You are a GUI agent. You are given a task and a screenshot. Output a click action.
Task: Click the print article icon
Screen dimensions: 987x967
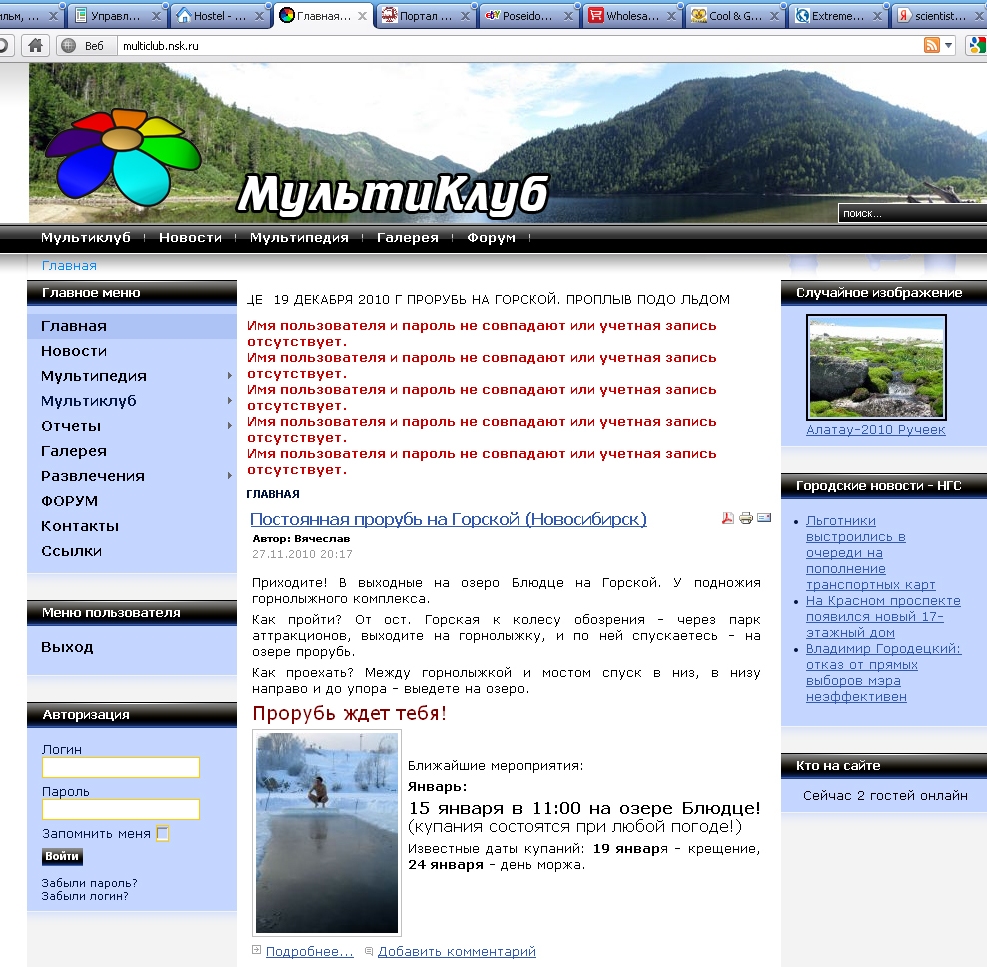click(746, 518)
